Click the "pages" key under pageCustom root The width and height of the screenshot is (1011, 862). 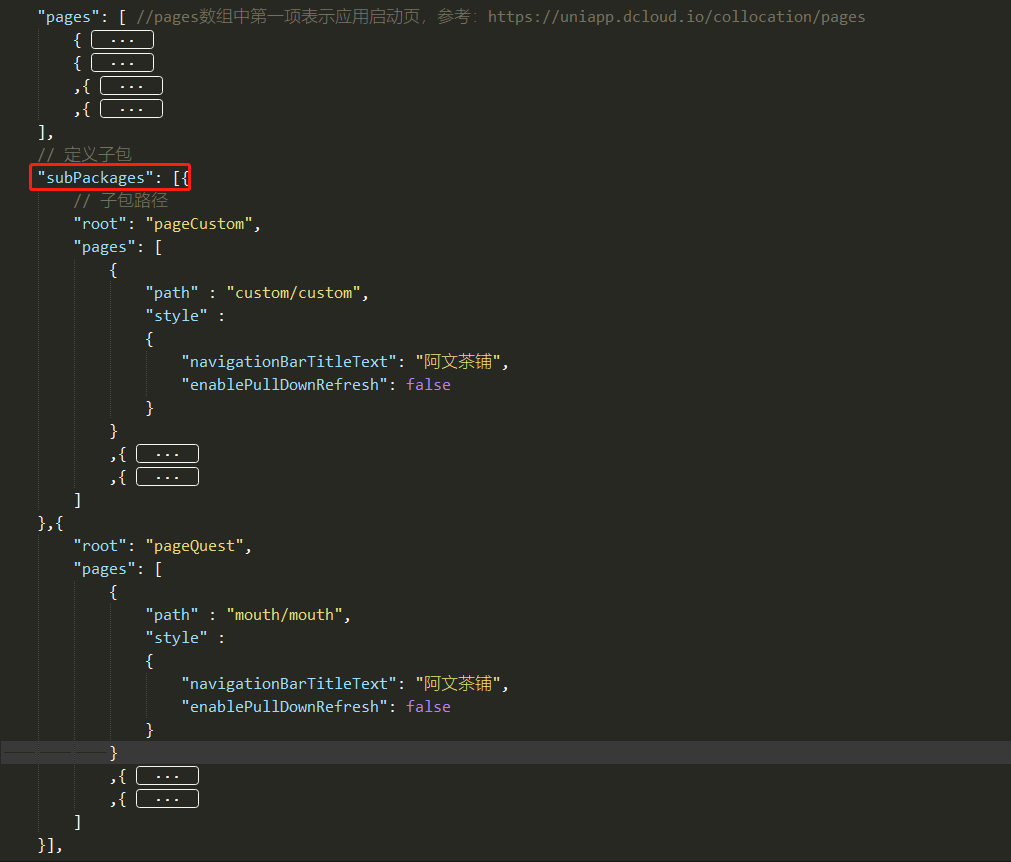(x=104, y=248)
